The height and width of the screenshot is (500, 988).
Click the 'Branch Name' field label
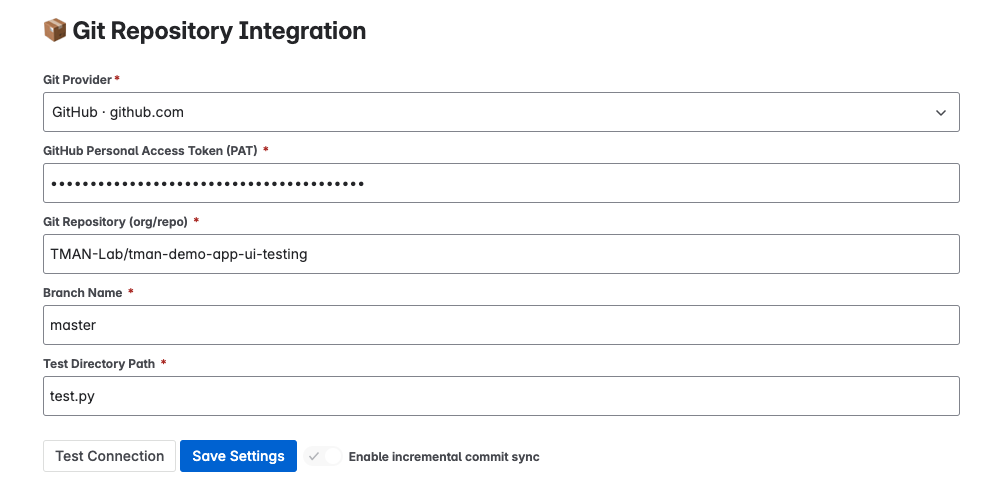tap(83, 293)
